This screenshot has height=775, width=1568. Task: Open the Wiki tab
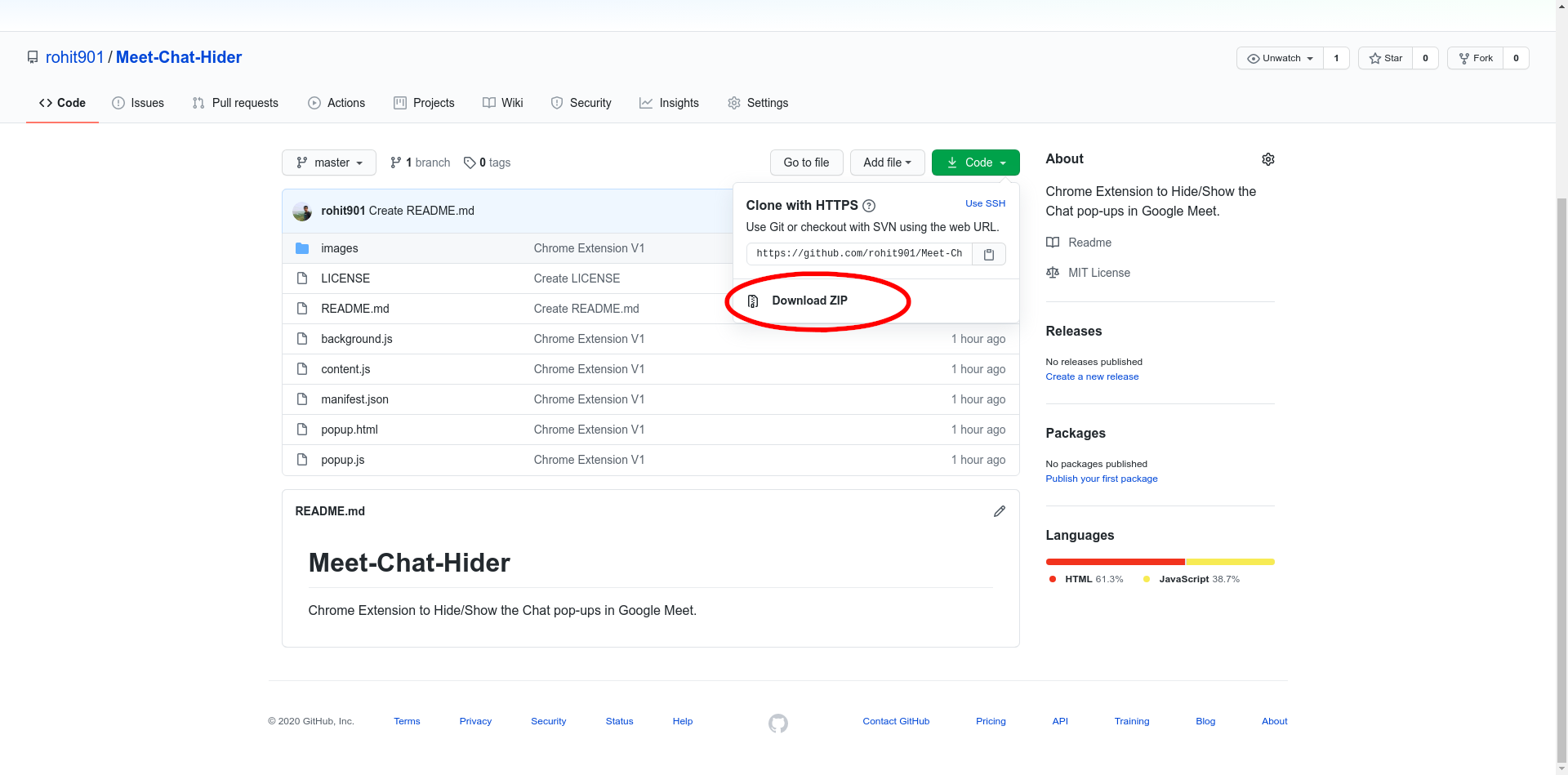(x=502, y=103)
